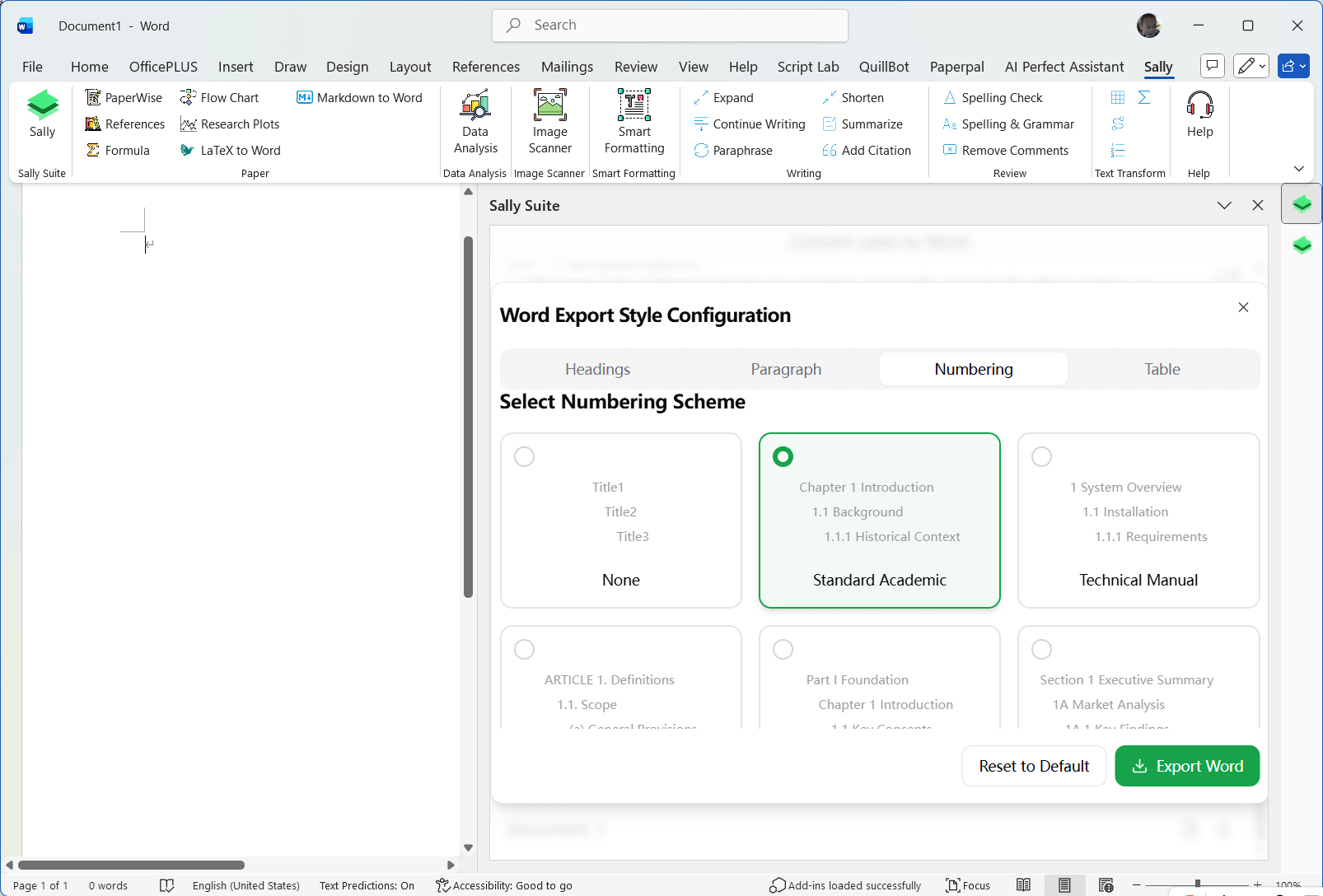Screen dimensions: 1323x896
Task: Click the Export Word button
Action: coord(1186,766)
